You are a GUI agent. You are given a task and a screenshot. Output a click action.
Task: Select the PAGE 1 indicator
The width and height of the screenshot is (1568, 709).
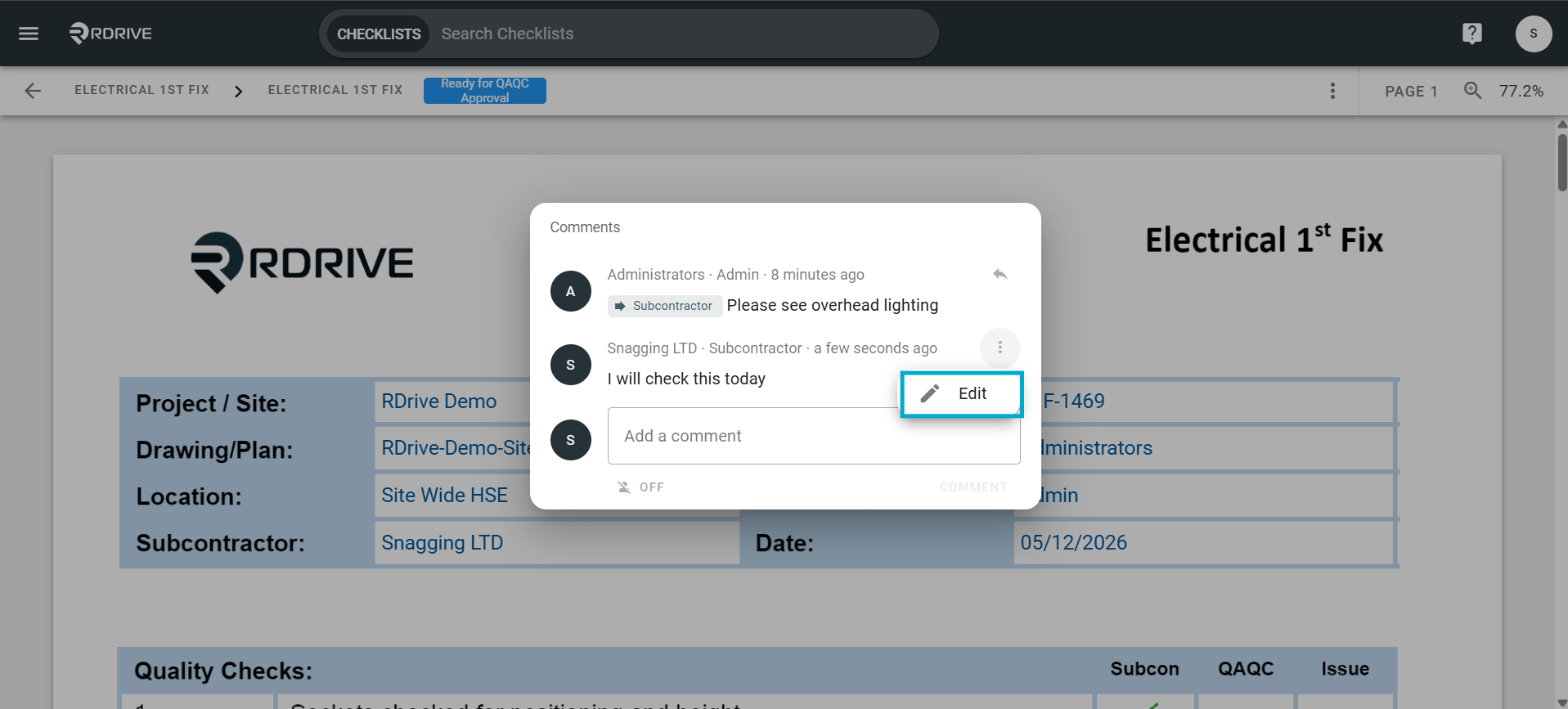1411,92
